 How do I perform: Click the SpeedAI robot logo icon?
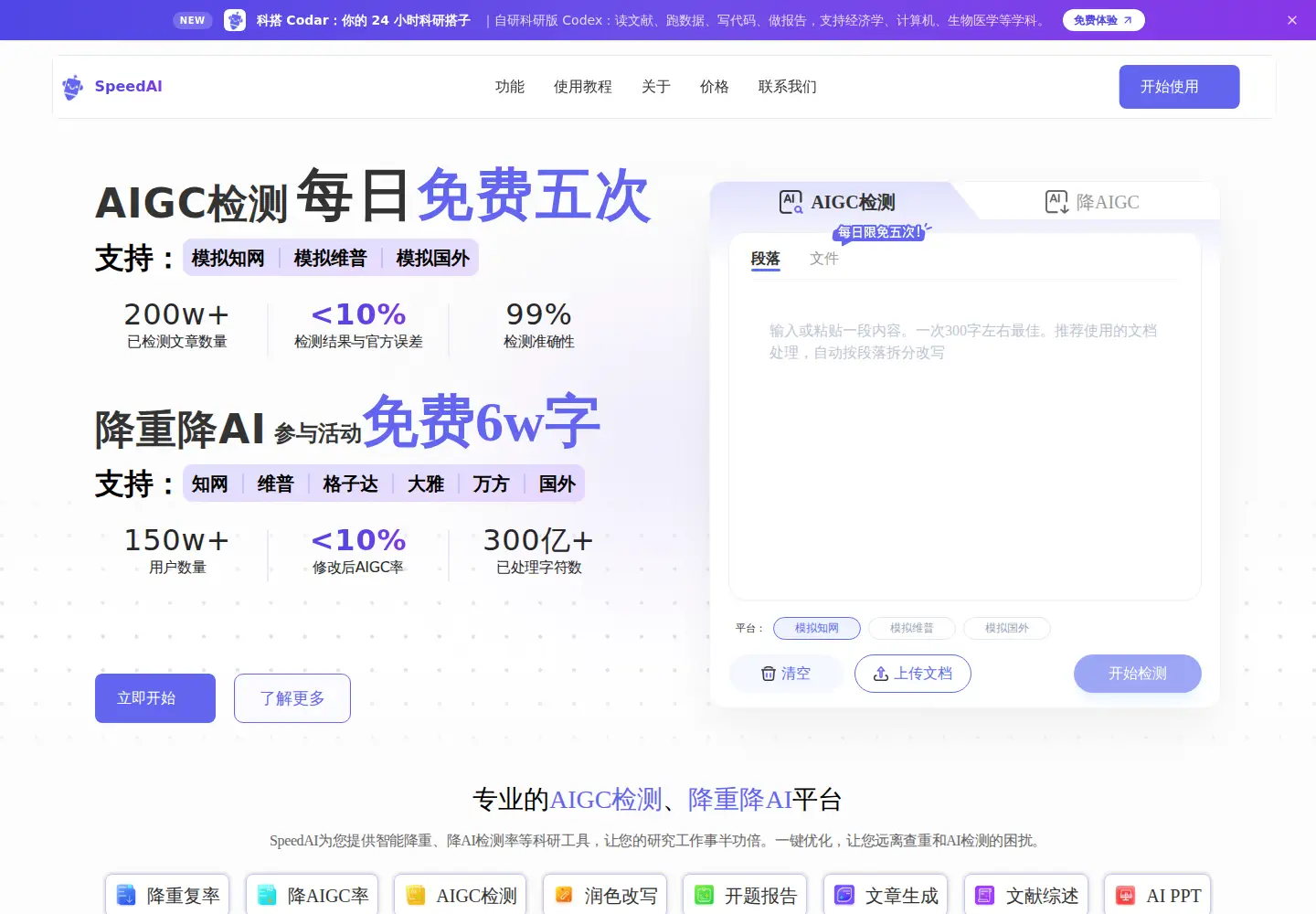(x=73, y=87)
